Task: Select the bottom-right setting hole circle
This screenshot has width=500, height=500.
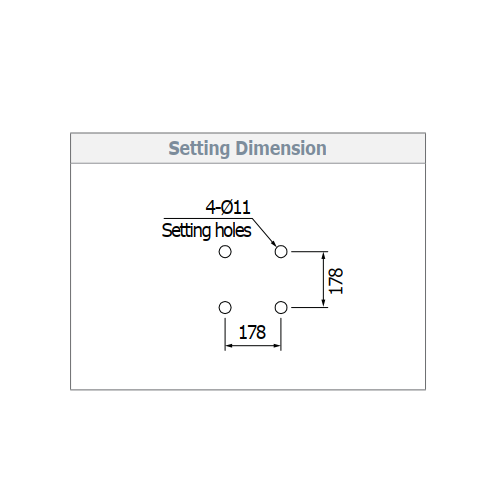Action: click(x=281, y=308)
